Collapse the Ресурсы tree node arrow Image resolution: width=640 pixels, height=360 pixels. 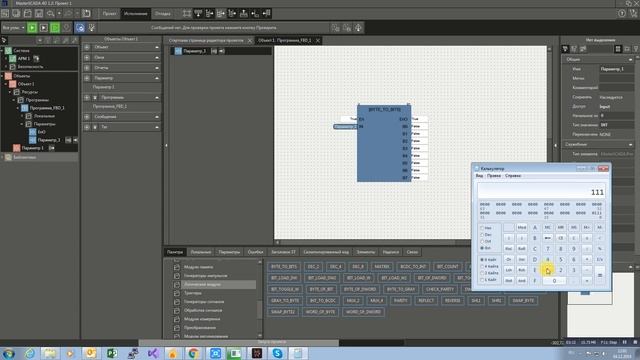tap(10, 92)
